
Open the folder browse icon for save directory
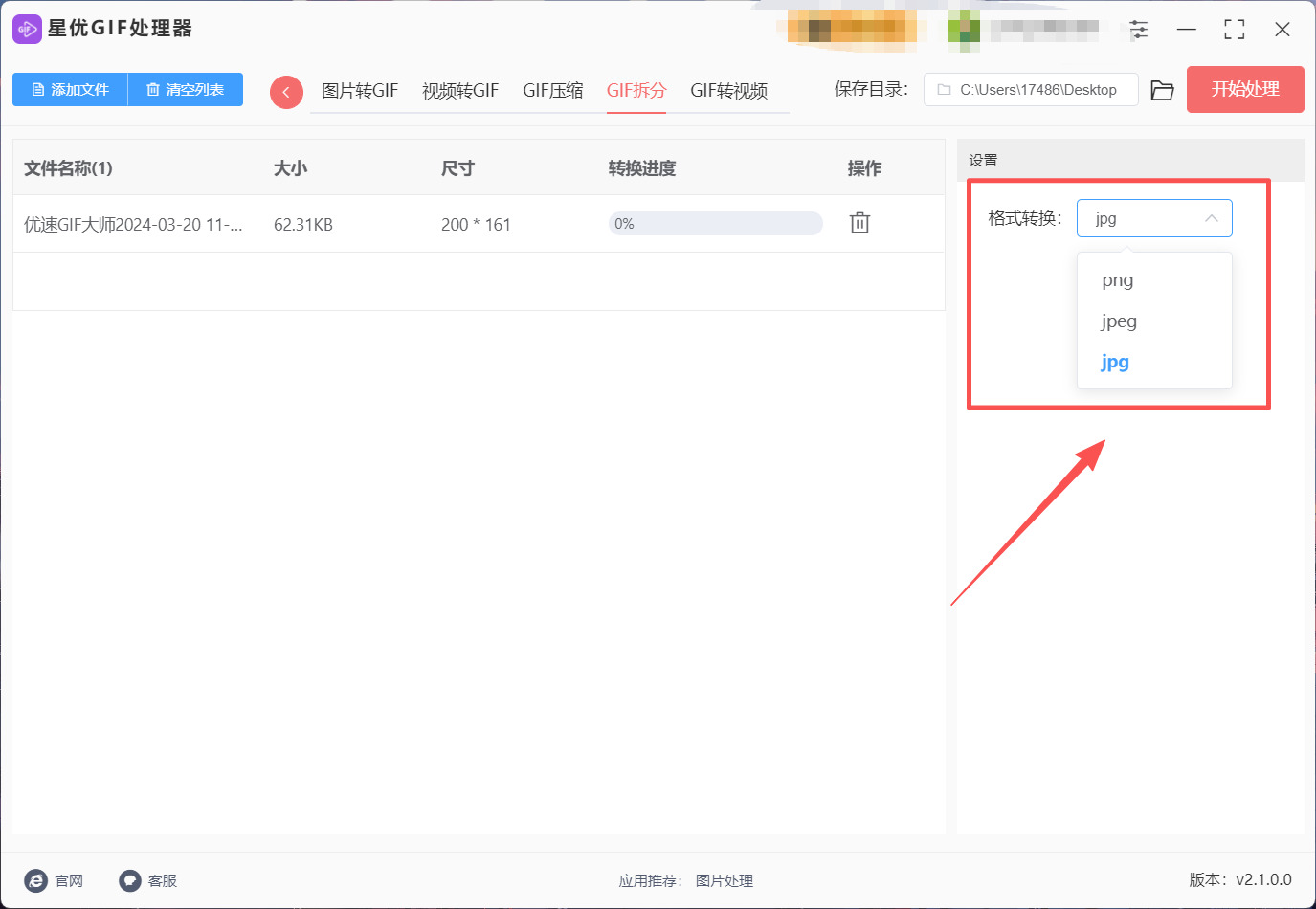coord(1162,90)
